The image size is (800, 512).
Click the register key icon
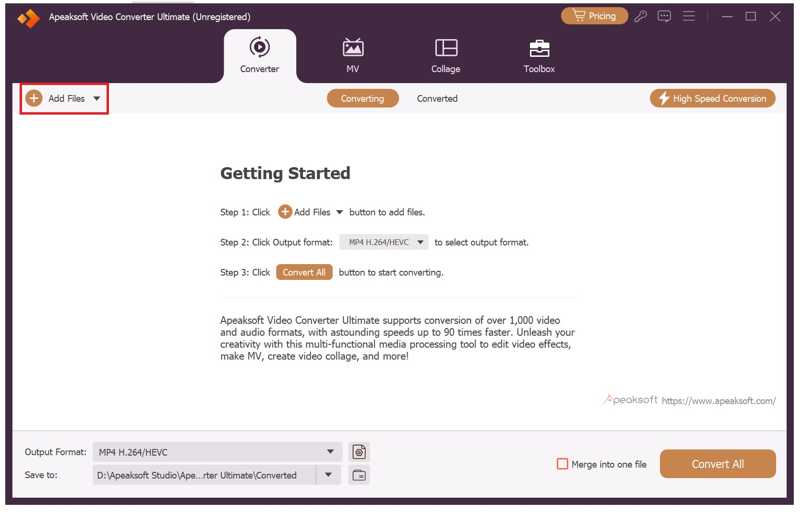[641, 17]
